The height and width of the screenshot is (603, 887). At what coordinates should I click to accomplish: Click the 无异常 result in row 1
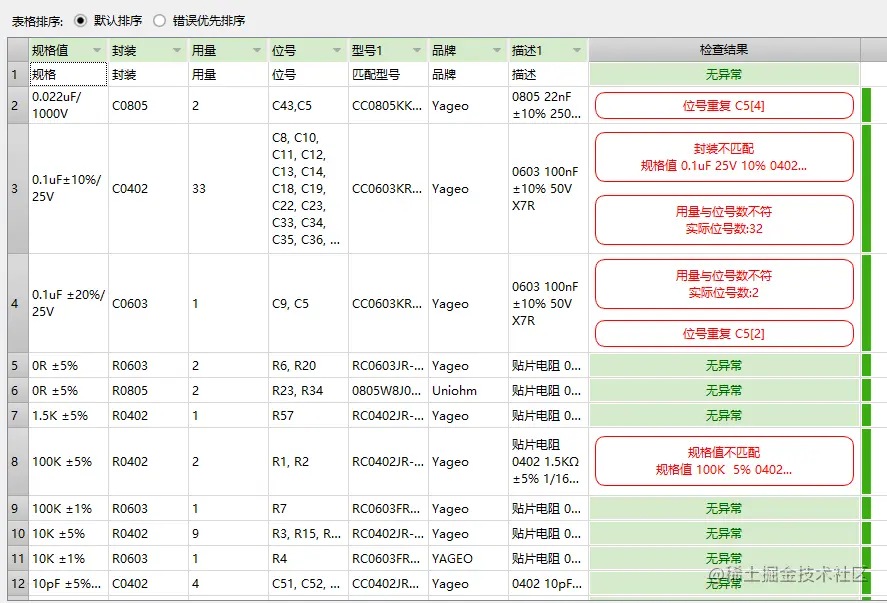(x=724, y=74)
